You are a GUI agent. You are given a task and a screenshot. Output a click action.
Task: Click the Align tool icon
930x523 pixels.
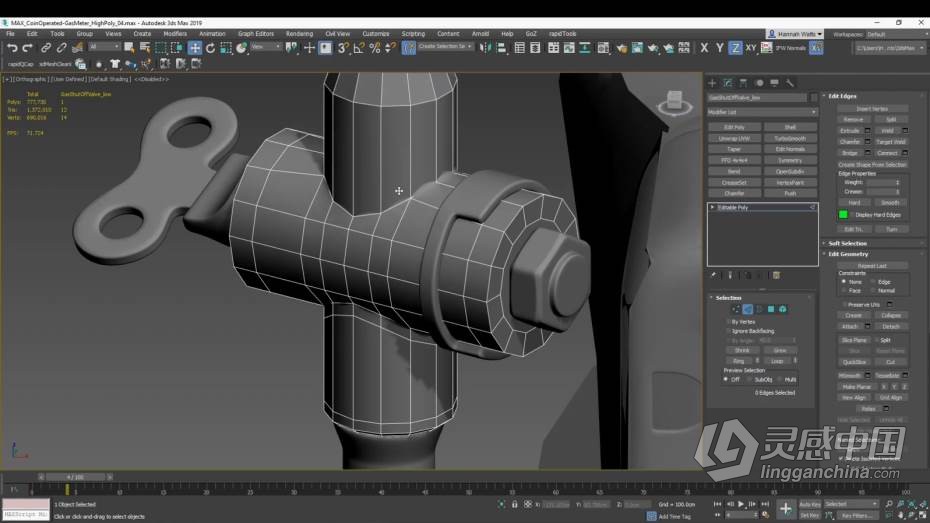click(501, 48)
